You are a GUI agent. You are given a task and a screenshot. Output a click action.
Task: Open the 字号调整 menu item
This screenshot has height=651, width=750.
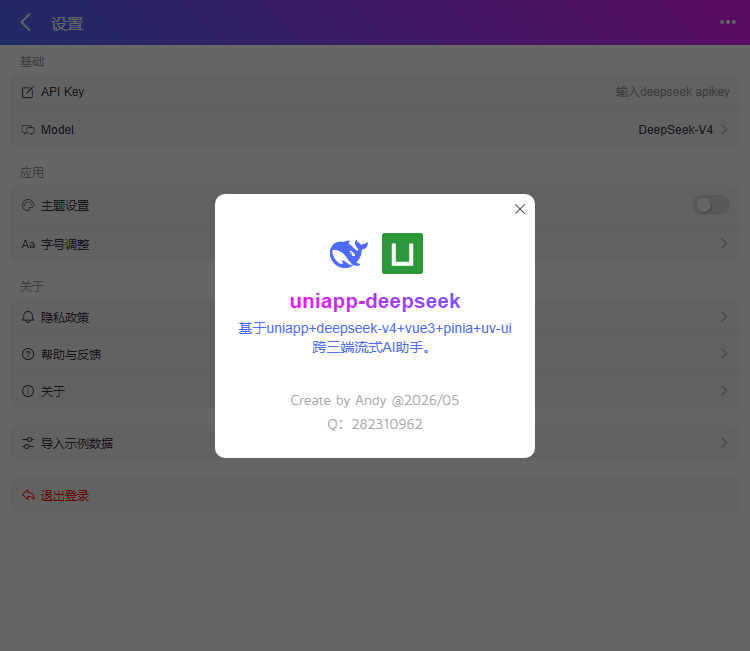tap(375, 244)
